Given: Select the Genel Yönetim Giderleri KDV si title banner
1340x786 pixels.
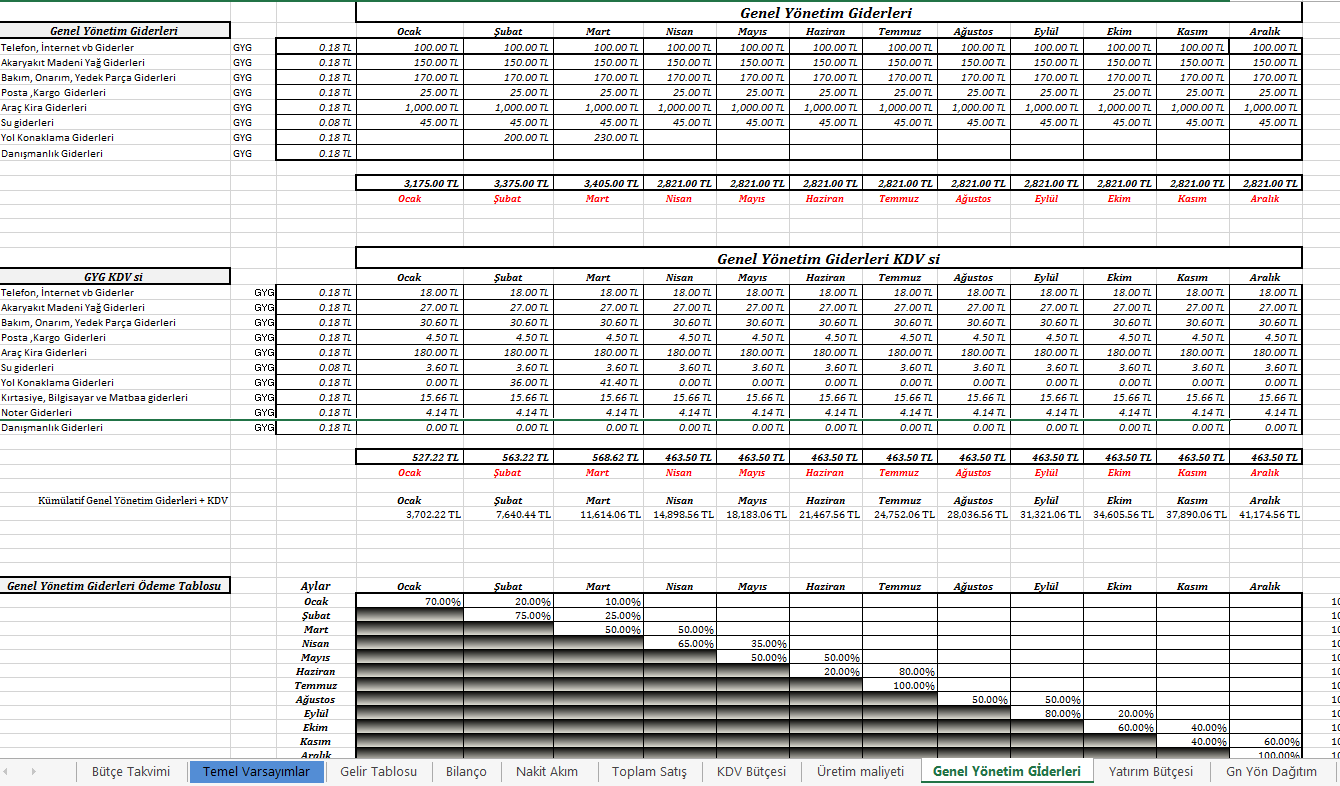Looking at the screenshot, I should 829,258.
